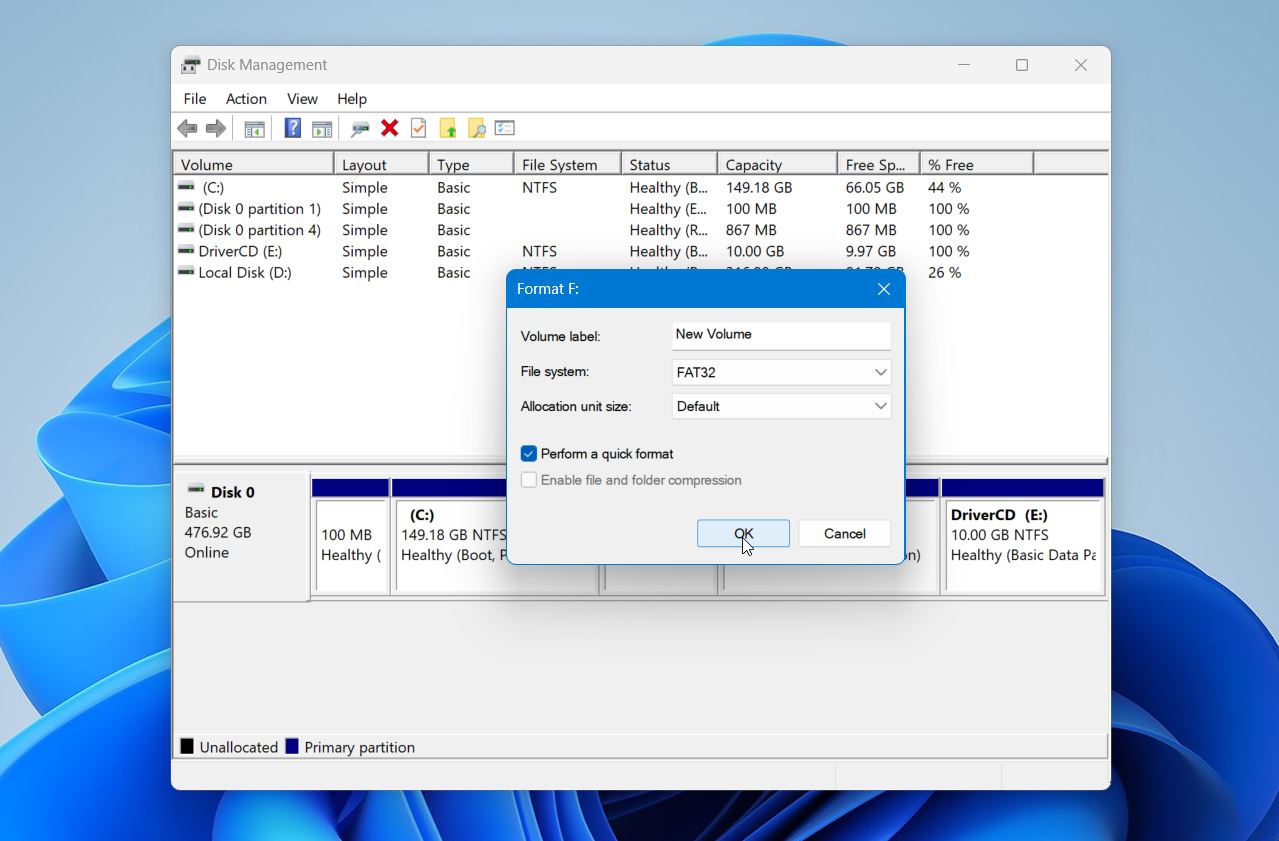Click the drive icon beside Local Disk (D:)
Screen dimensions: 1279x841
(186, 271)
